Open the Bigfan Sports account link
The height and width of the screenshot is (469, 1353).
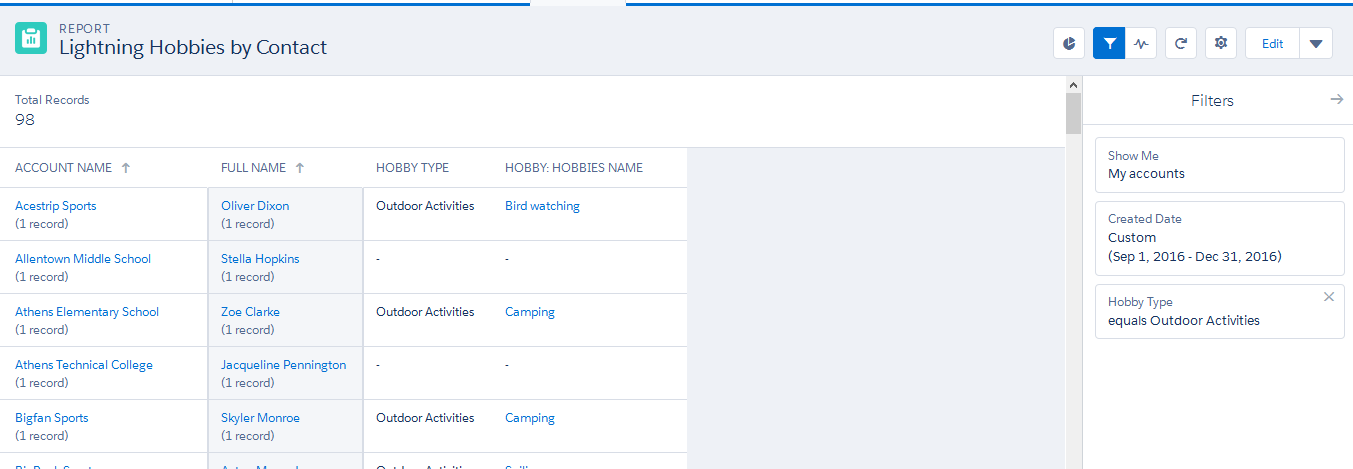(x=52, y=418)
